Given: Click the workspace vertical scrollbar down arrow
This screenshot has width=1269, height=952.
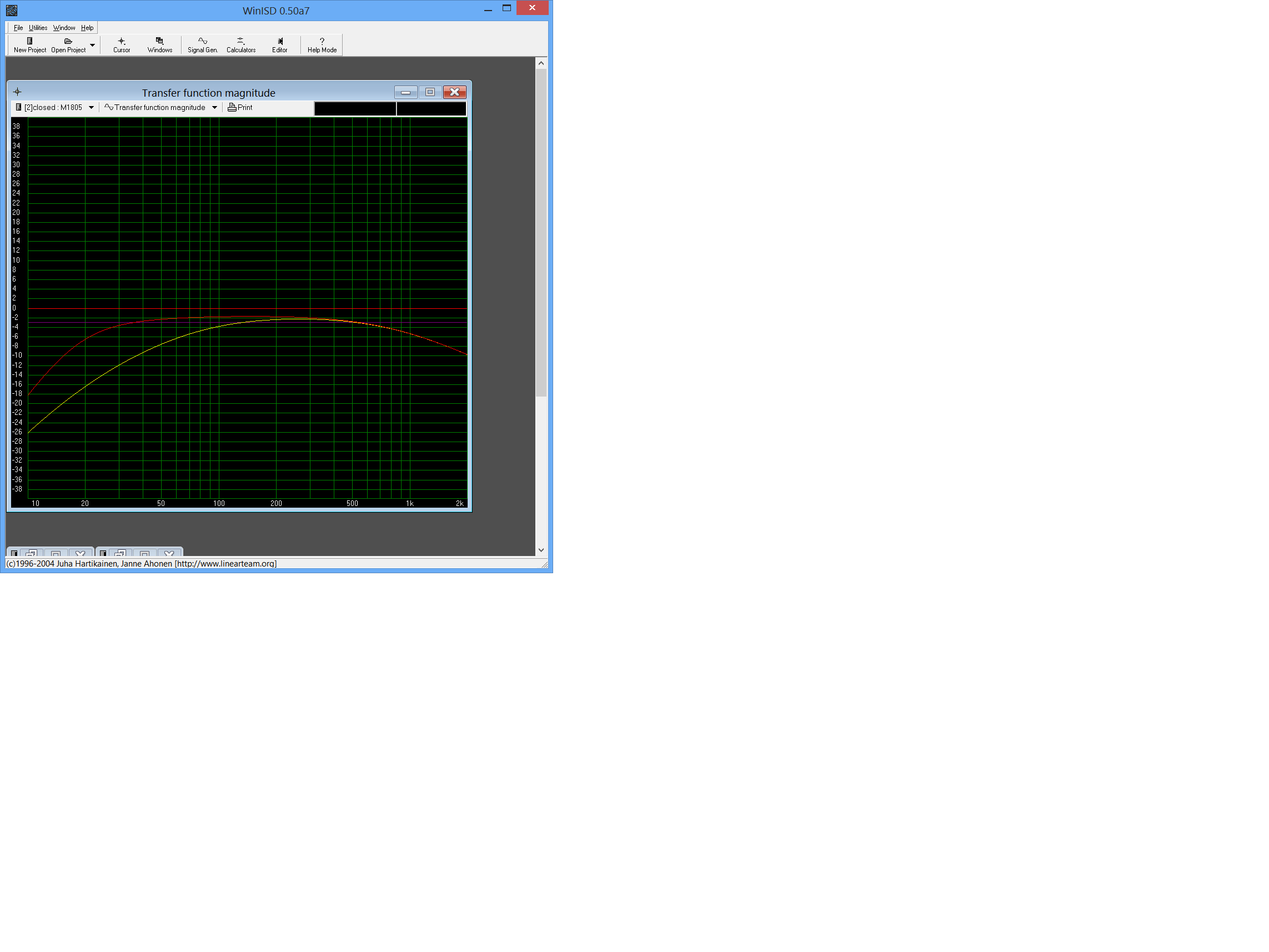Looking at the screenshot, I should pos(541,550).
